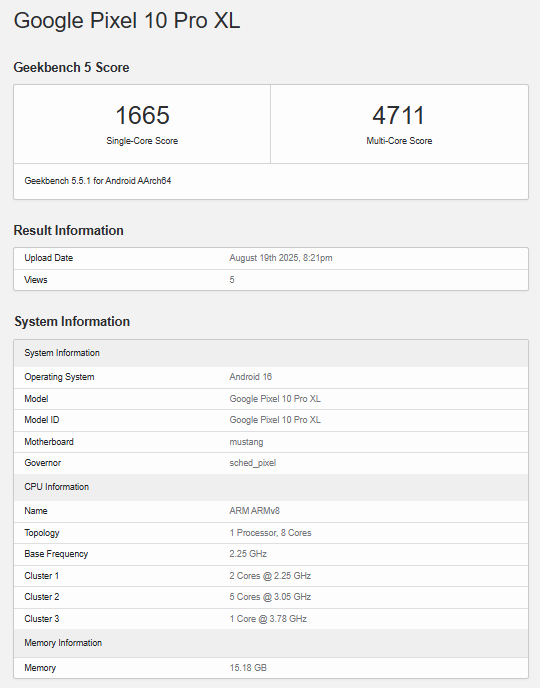Viewport: 540px width, 688px height.
Task: Click the Cluster 2 value 5 Cores @ 3.05 GHz
Action: pyautogui.click(x=270, y=597)
